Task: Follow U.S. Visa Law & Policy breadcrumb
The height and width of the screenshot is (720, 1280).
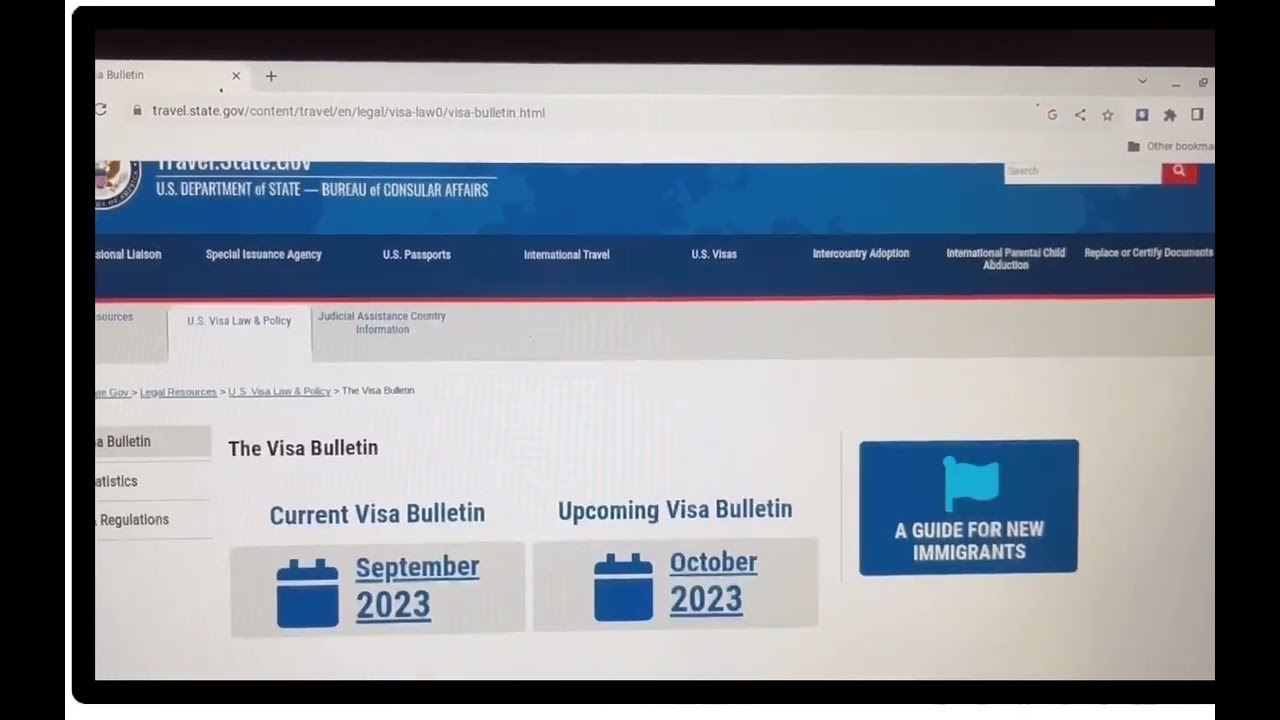Action: tap(279, 391)
